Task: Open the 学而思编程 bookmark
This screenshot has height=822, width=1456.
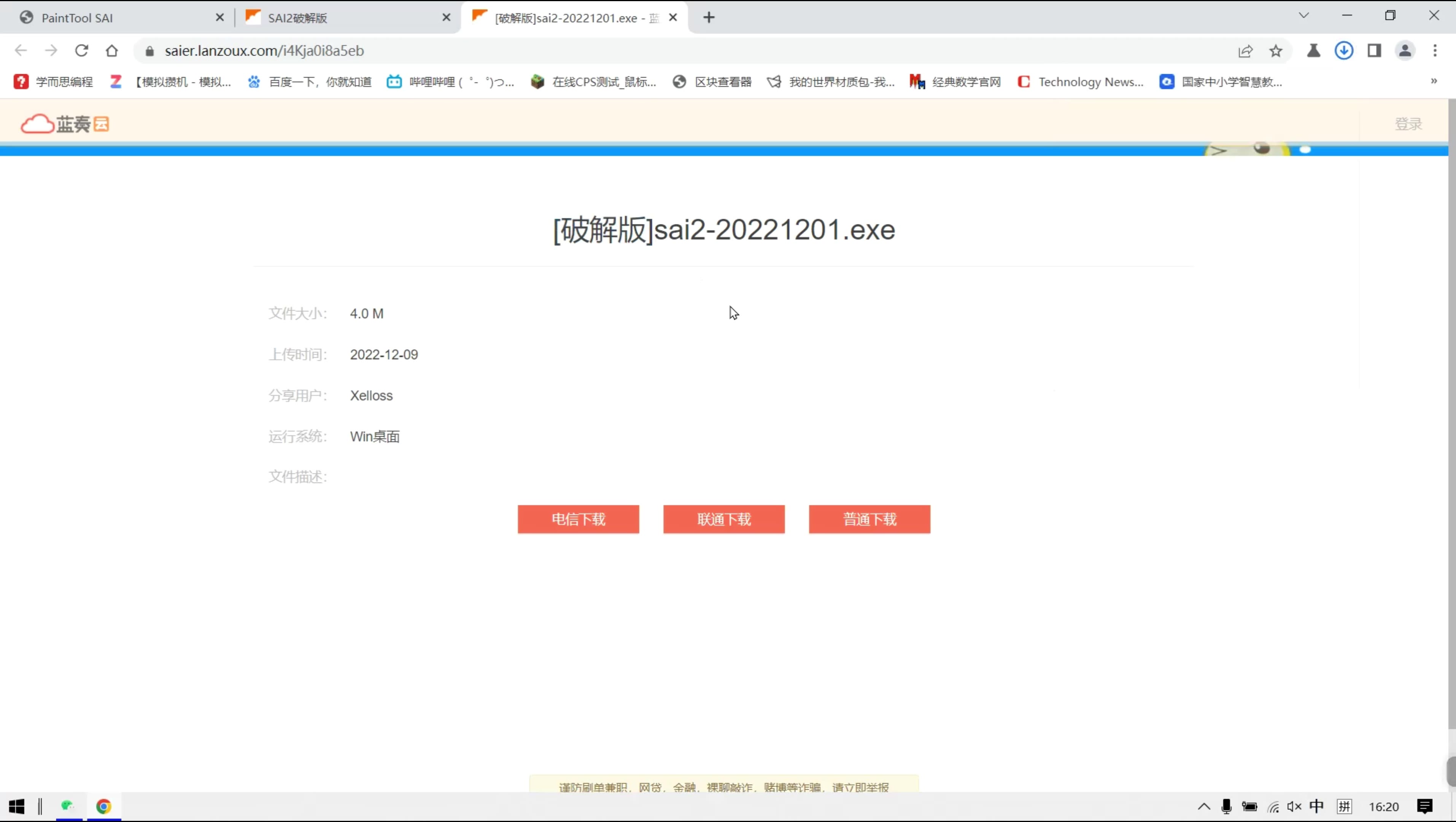Action: click(54, 82)
